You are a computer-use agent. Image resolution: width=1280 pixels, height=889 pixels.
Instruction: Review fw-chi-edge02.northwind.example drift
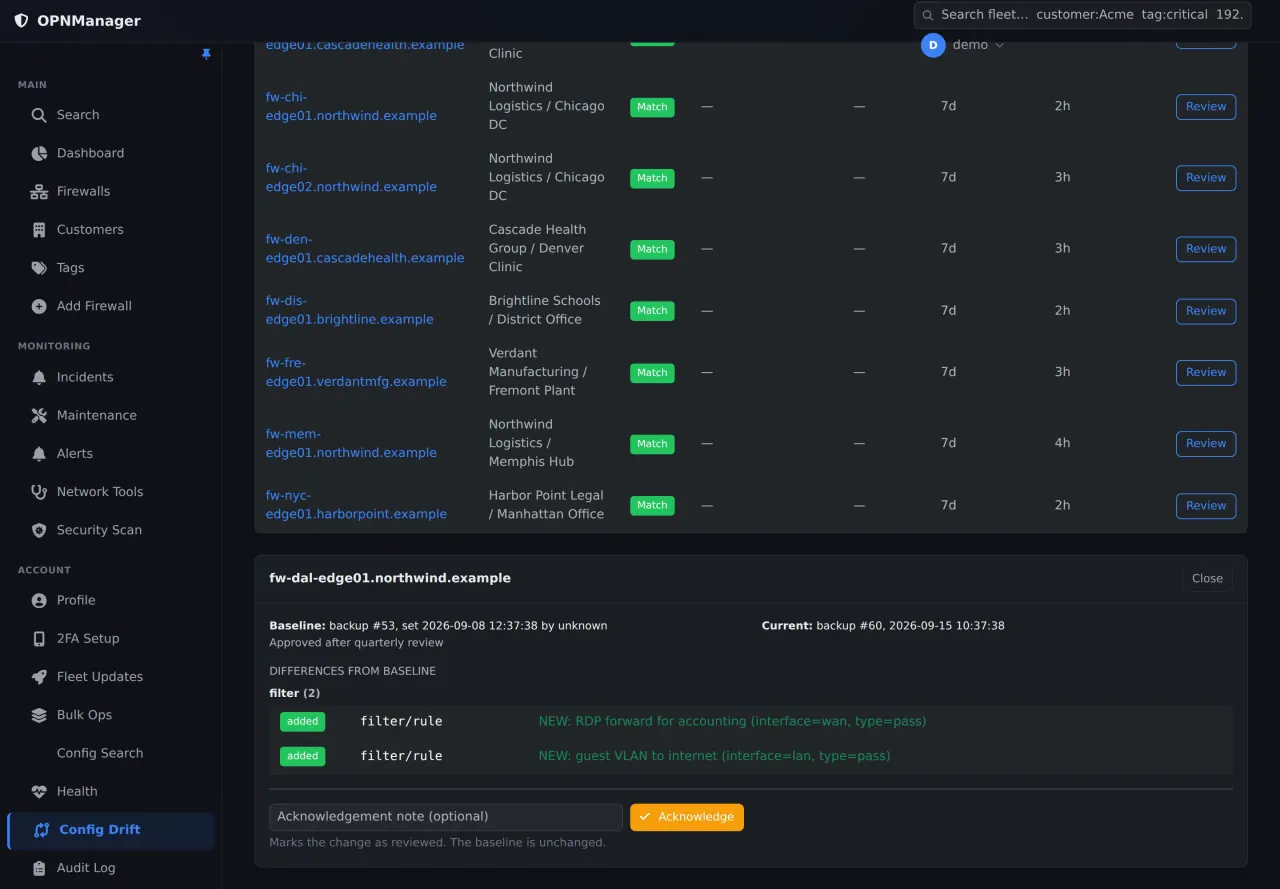tap(1206, 178)
